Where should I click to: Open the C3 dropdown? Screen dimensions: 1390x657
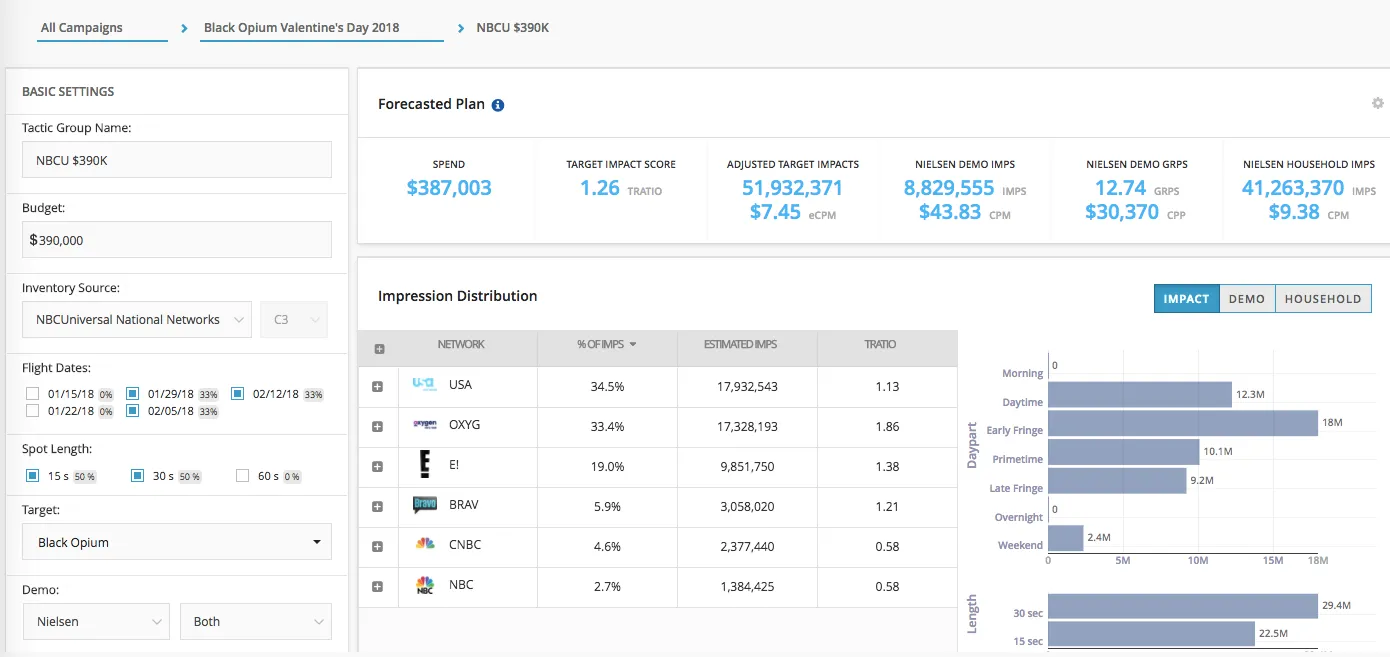(293, 320)
